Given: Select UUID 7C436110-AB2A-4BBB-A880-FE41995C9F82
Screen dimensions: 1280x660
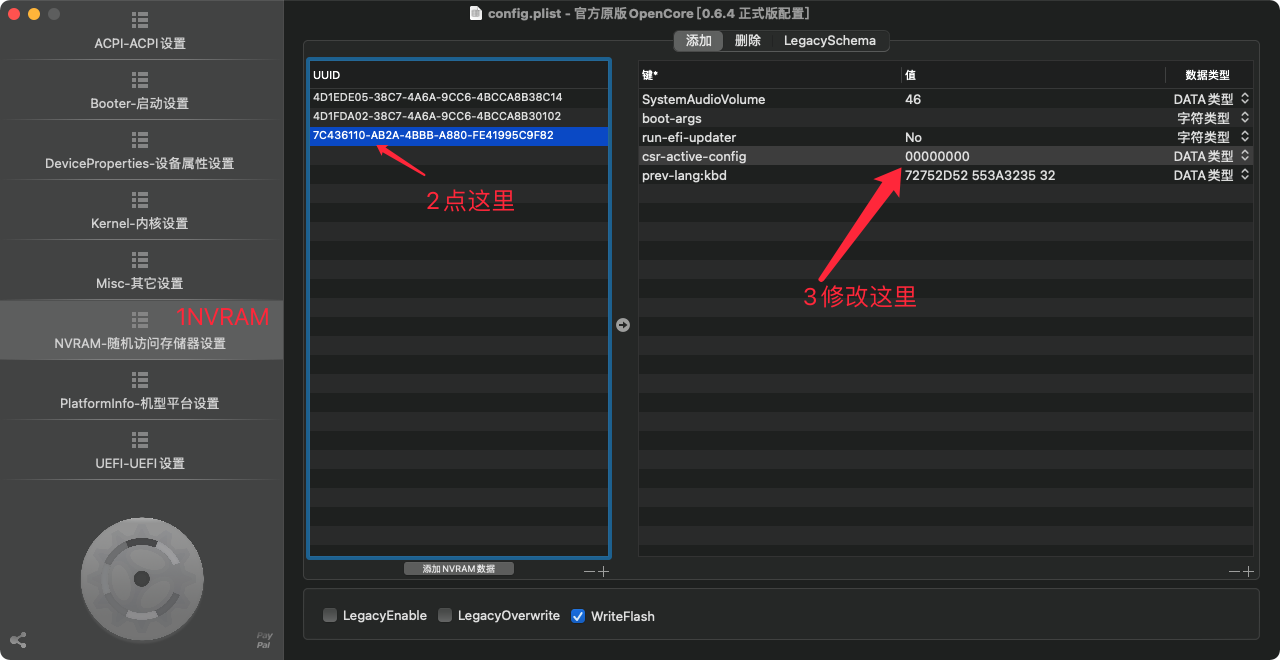Looking at the screenshot, I should point(459,136).
